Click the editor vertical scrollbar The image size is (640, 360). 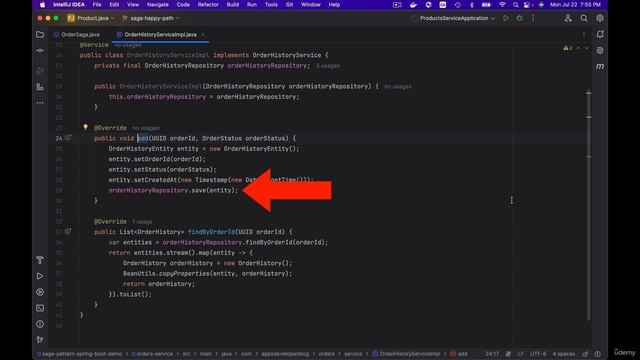click(x=589, y=204)
